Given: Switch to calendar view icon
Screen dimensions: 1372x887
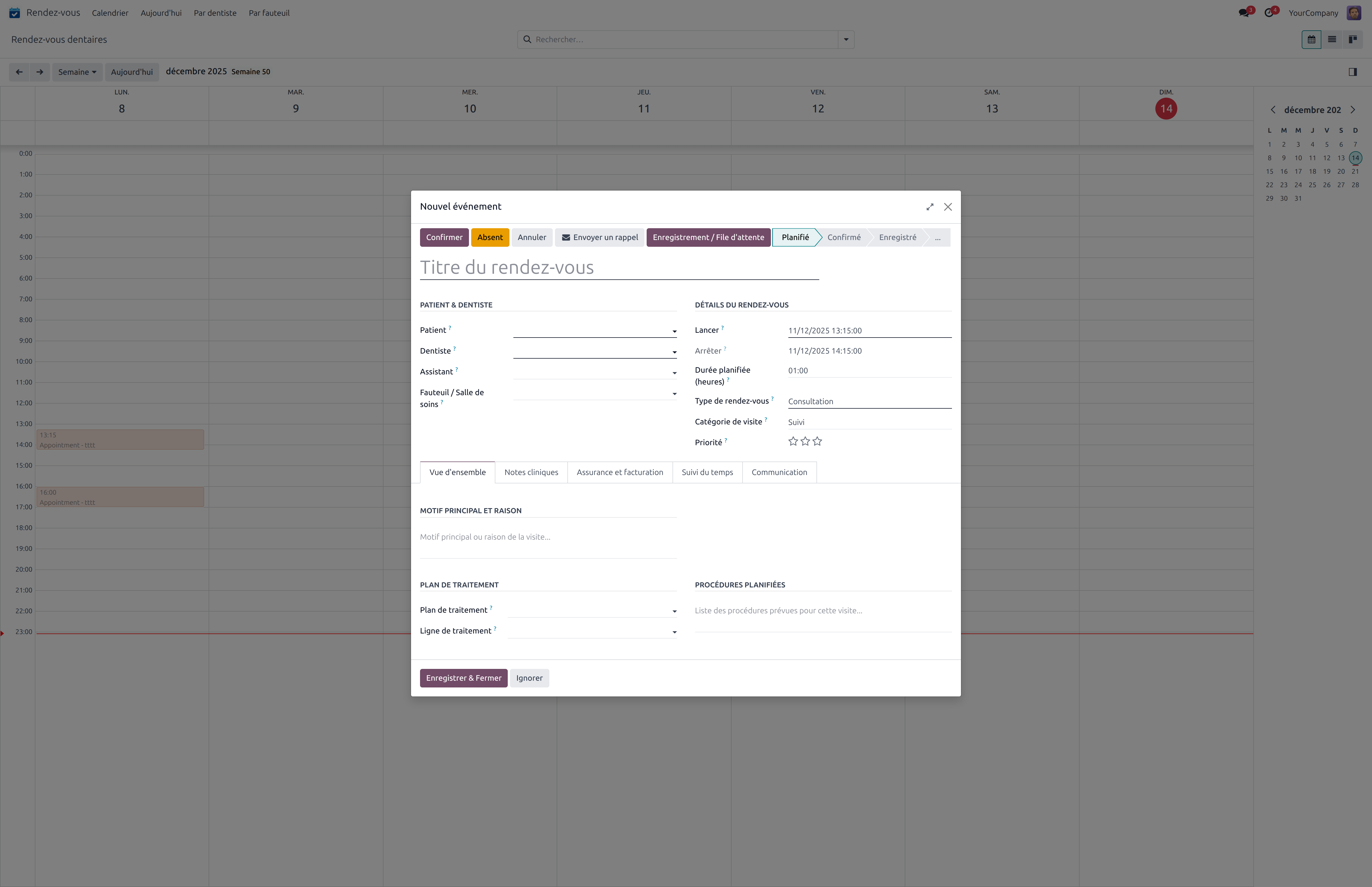Looking at the screenshot, I should click(1311, 40).
